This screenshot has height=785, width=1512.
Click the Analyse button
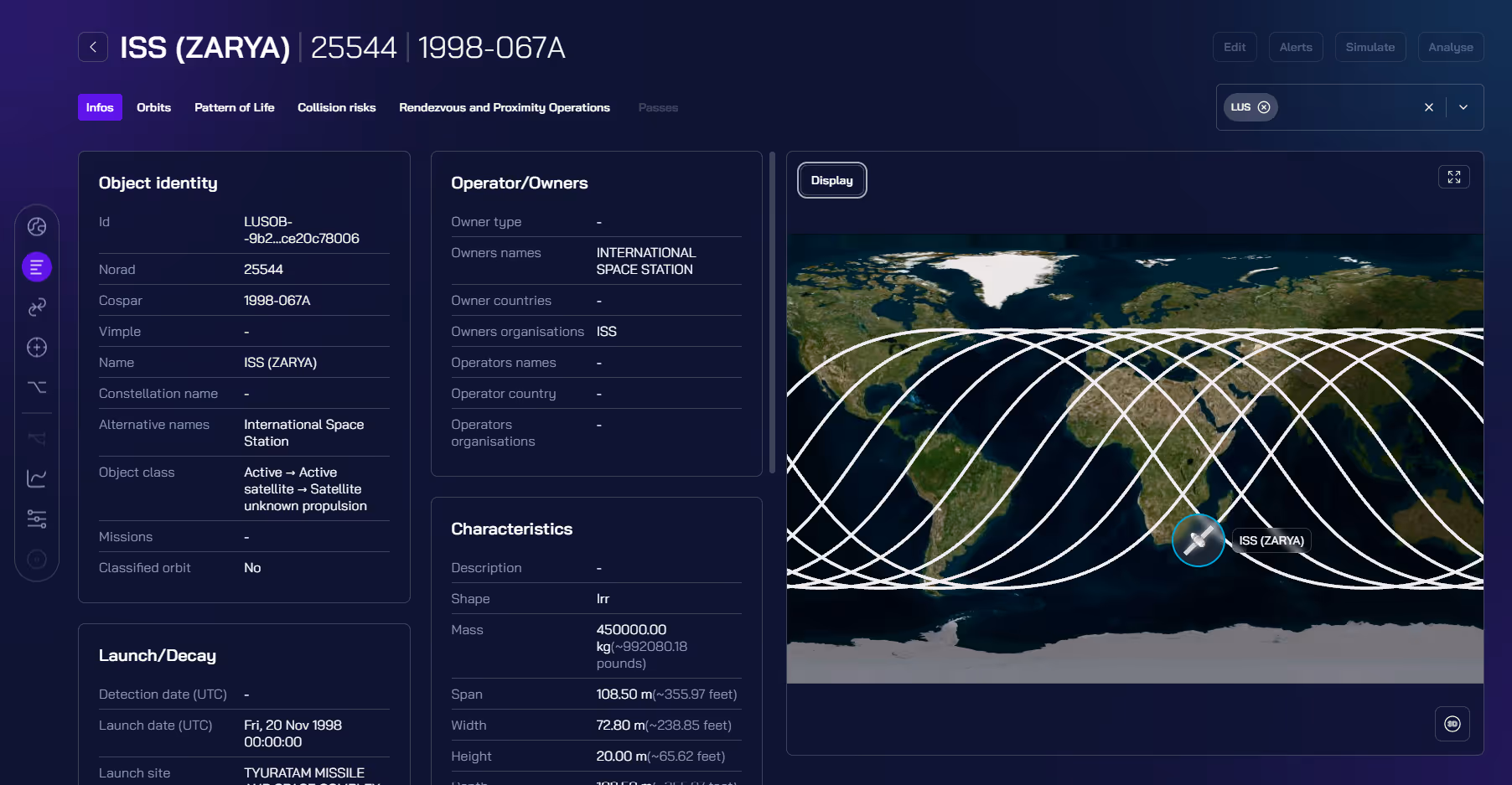pyautogui.click(x=1451, y=47)
